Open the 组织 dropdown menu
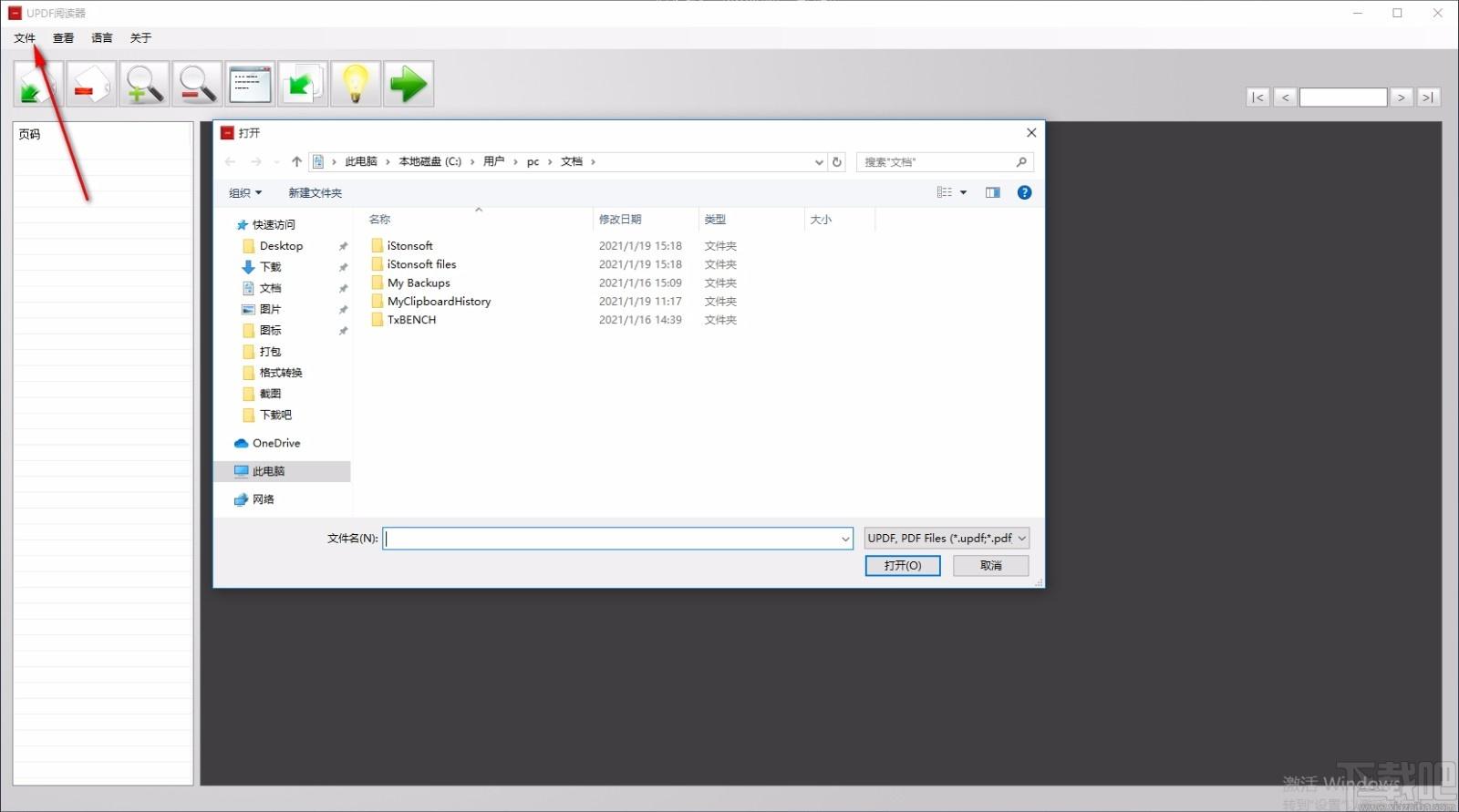This screenshot has height=812, width=1459. tap(245, 193)
